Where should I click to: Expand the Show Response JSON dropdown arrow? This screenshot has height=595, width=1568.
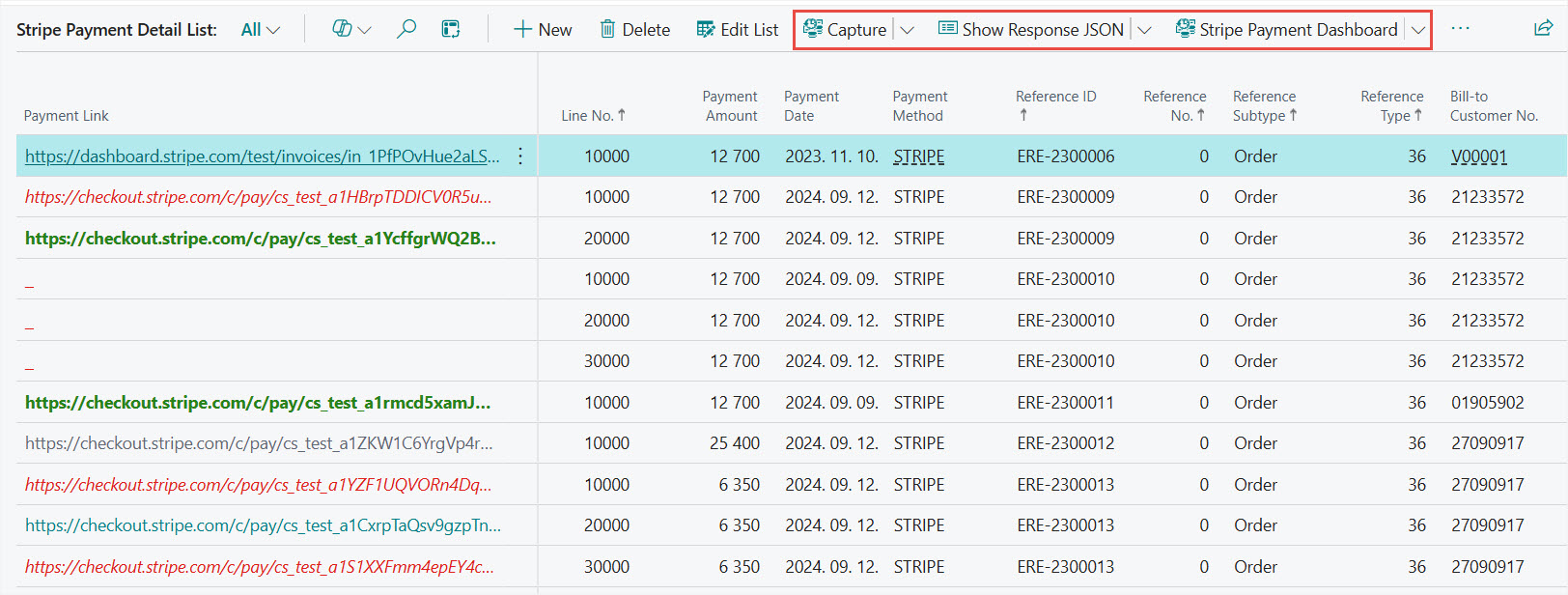point(1144,30)
